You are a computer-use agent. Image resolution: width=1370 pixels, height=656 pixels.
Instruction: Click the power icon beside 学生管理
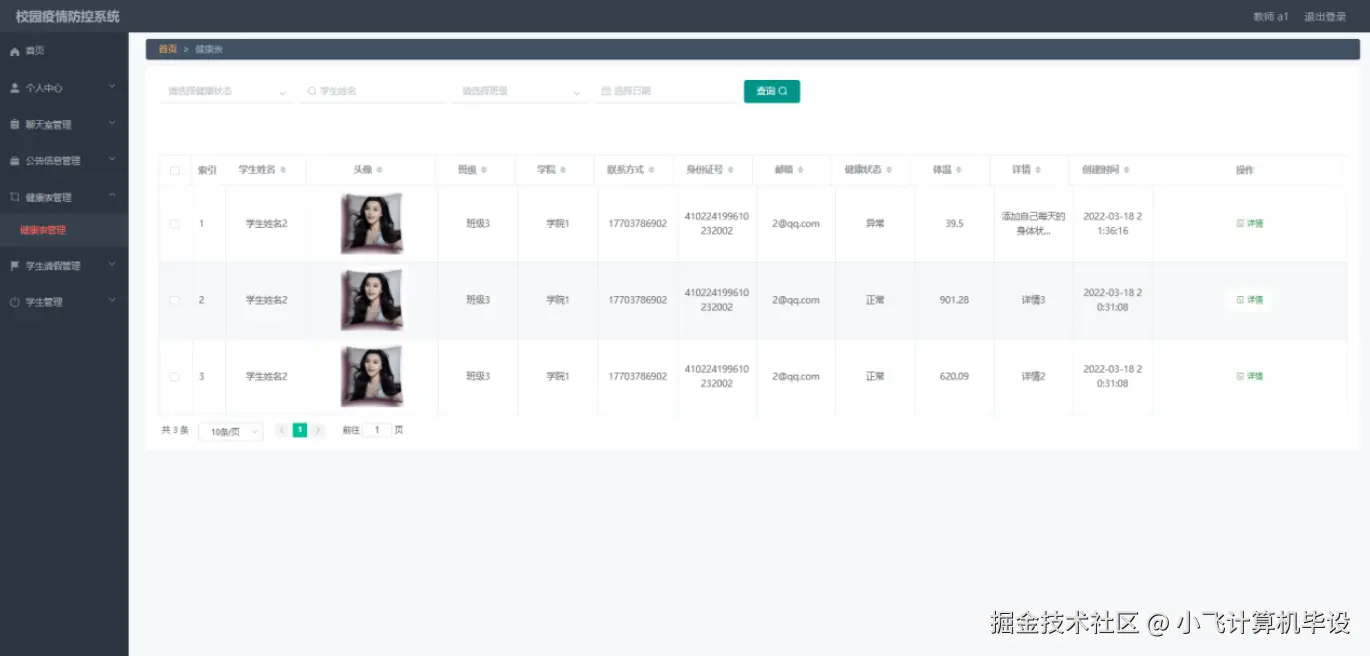[x=15, y=302]
